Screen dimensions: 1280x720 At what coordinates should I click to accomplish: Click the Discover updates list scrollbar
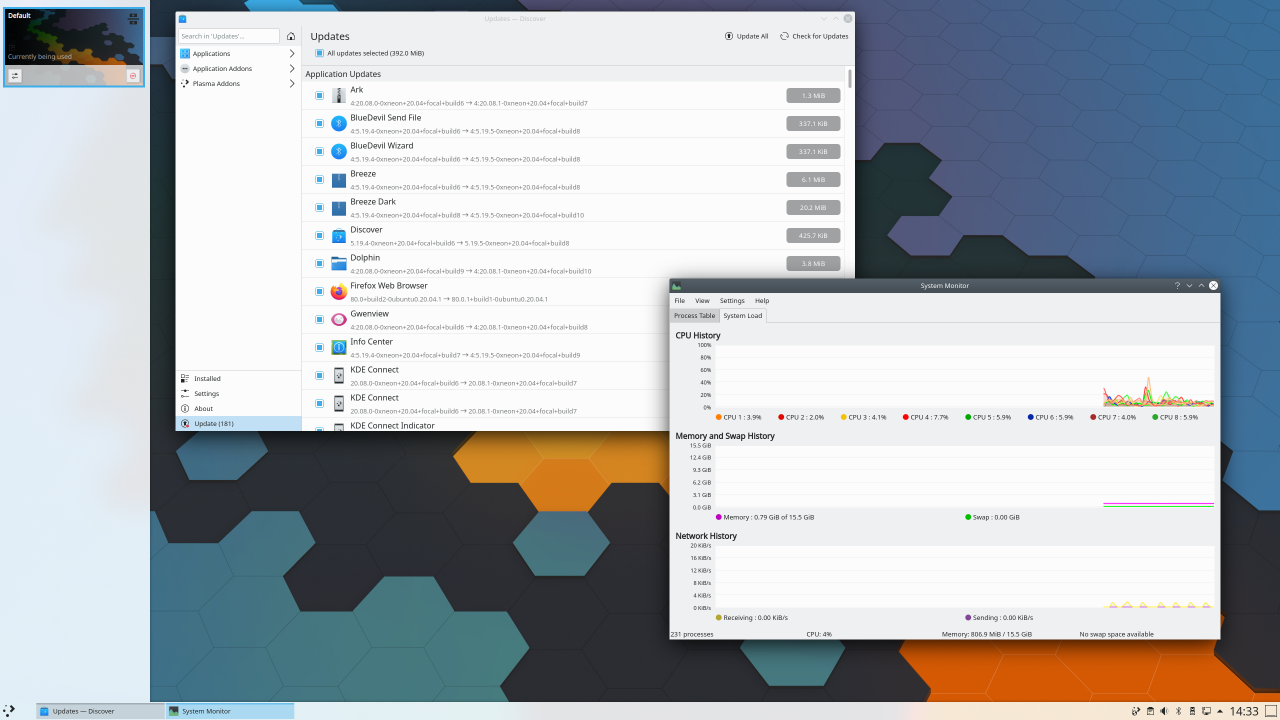pyautogui.click(x=850, y=78)
